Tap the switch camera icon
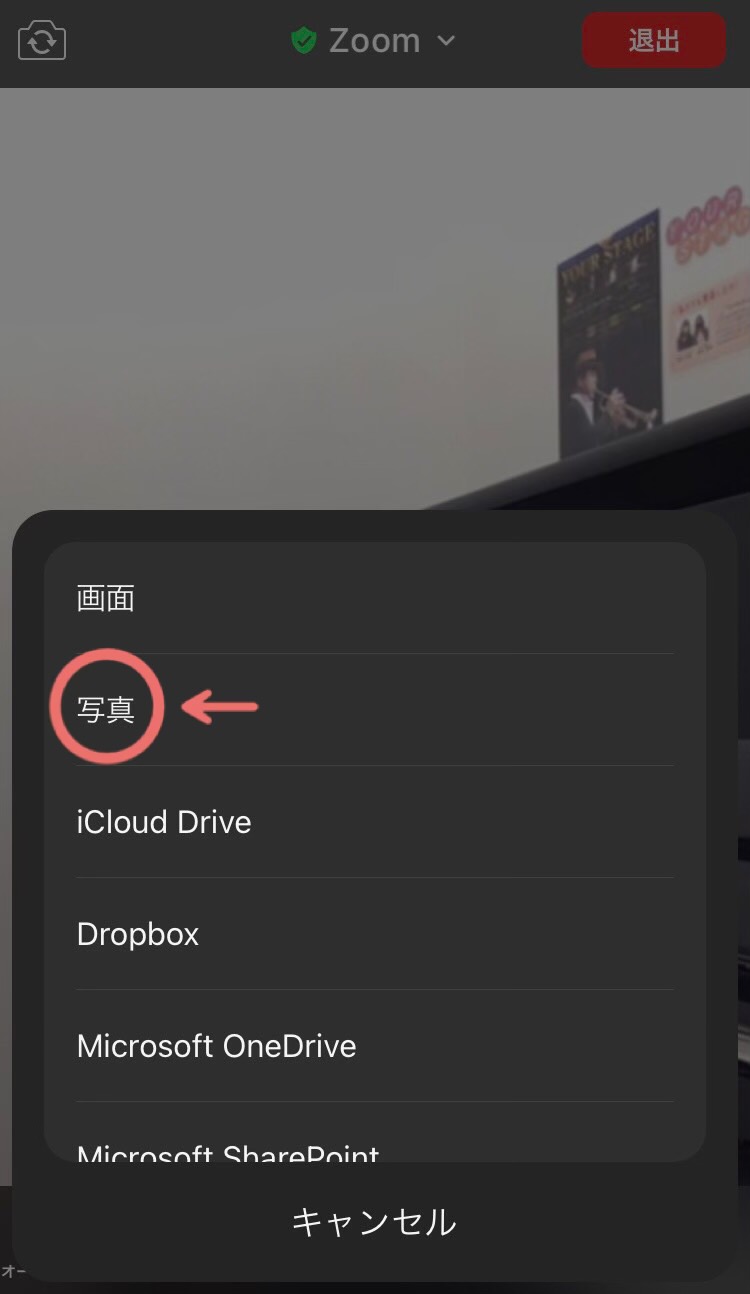 tap(42, 41)
